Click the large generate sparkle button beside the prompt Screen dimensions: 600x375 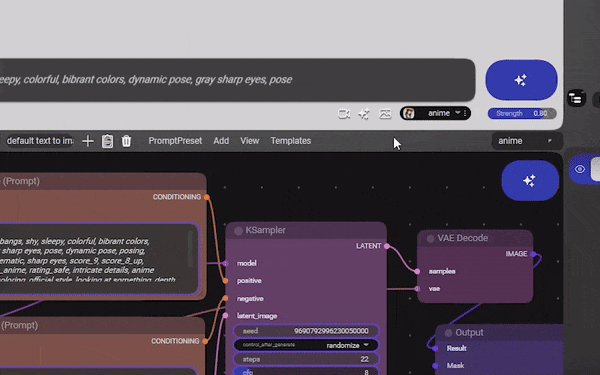521,80
